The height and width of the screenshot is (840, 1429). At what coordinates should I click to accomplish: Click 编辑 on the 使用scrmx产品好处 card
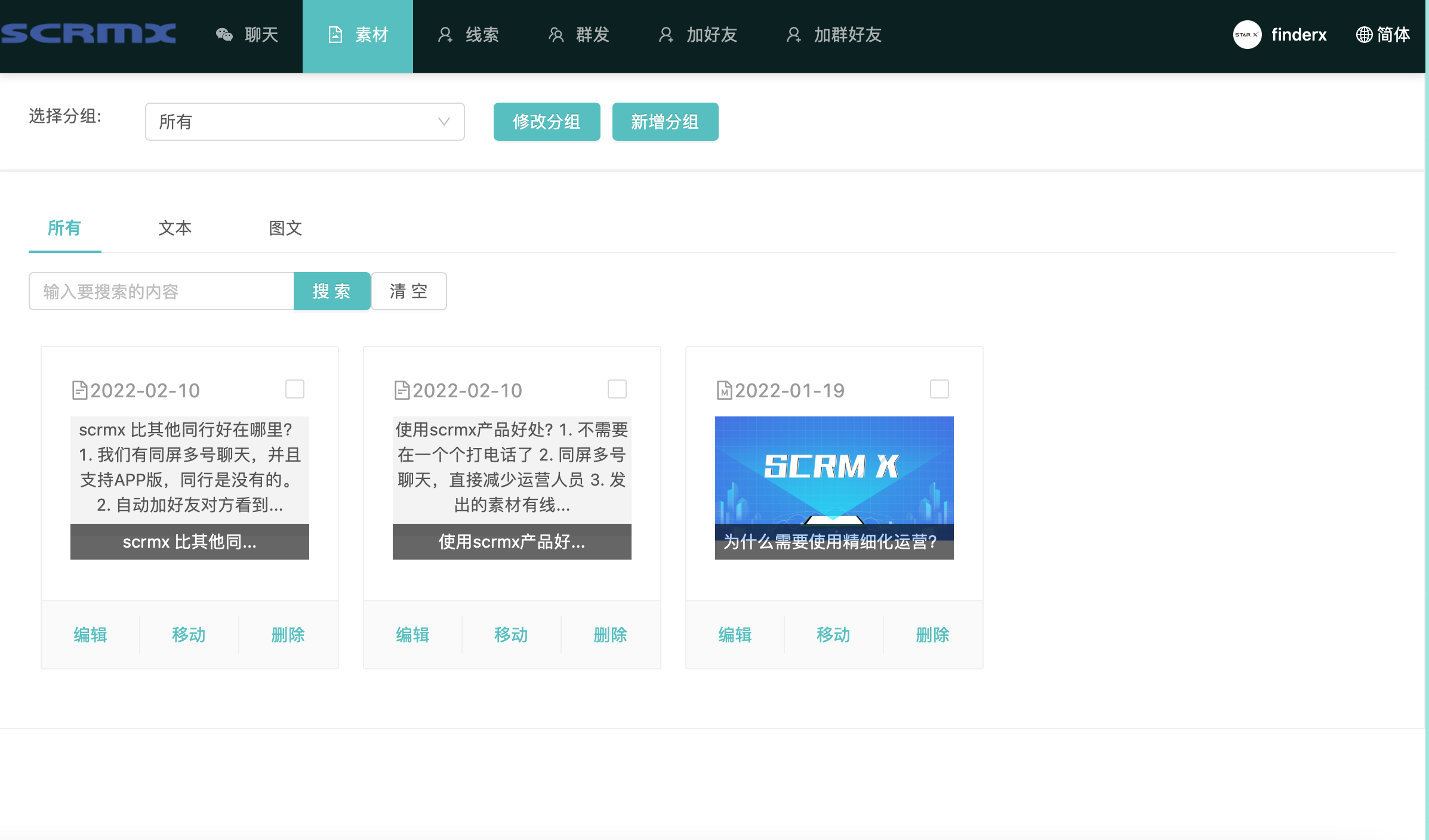pos(412,635)
